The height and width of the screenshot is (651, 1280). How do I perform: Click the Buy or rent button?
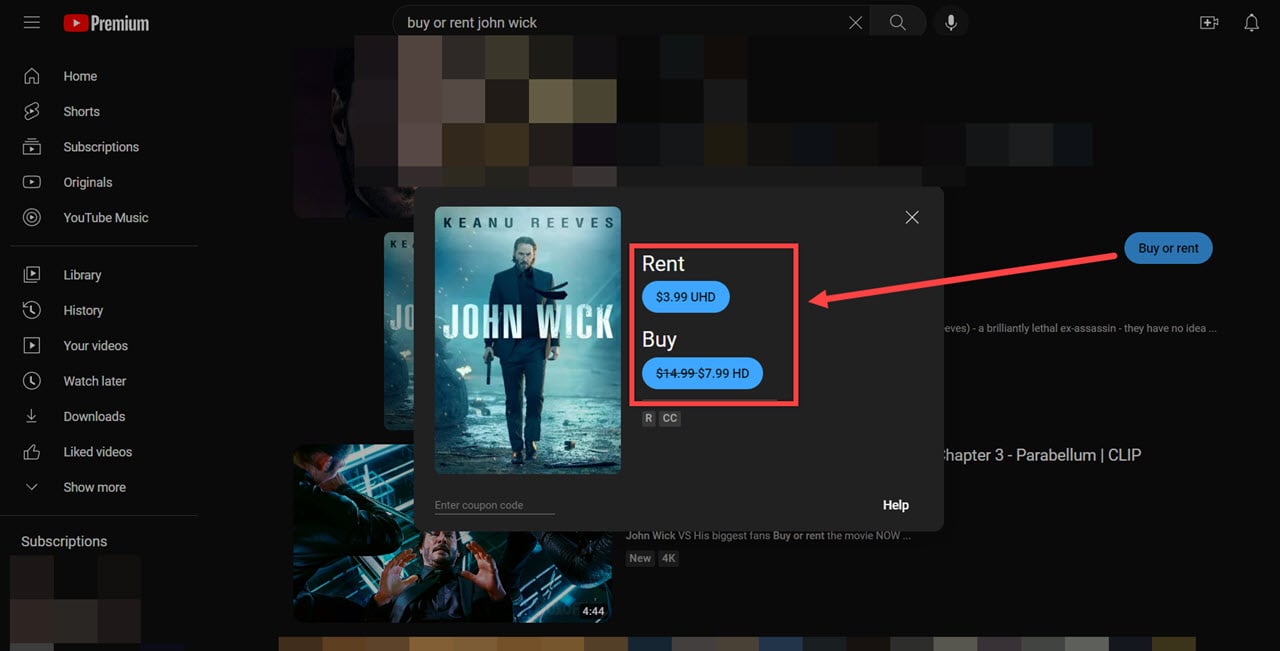click(1168, 248)
